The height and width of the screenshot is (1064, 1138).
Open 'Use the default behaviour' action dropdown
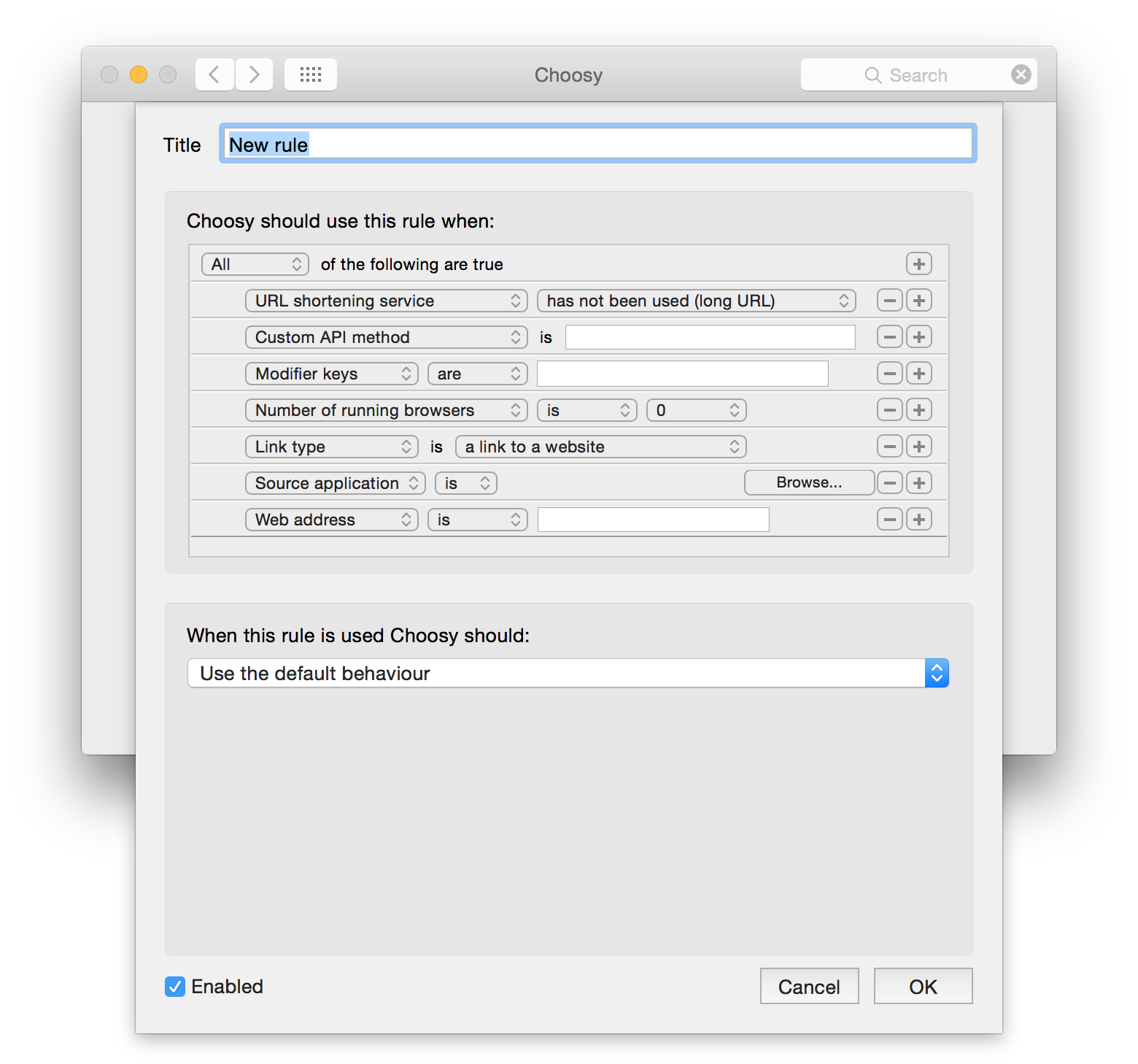(x=568, y=673)
